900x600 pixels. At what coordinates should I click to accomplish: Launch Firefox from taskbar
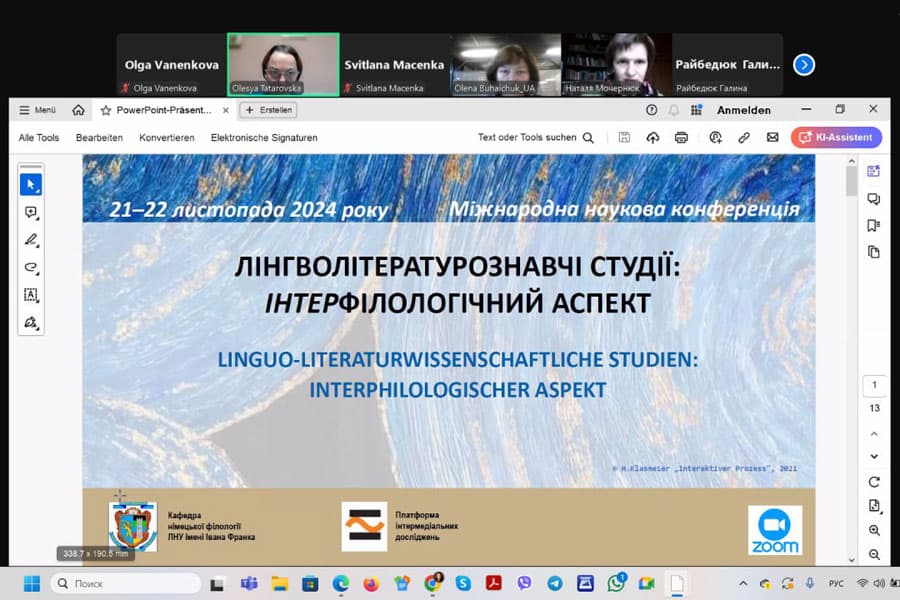371,583
